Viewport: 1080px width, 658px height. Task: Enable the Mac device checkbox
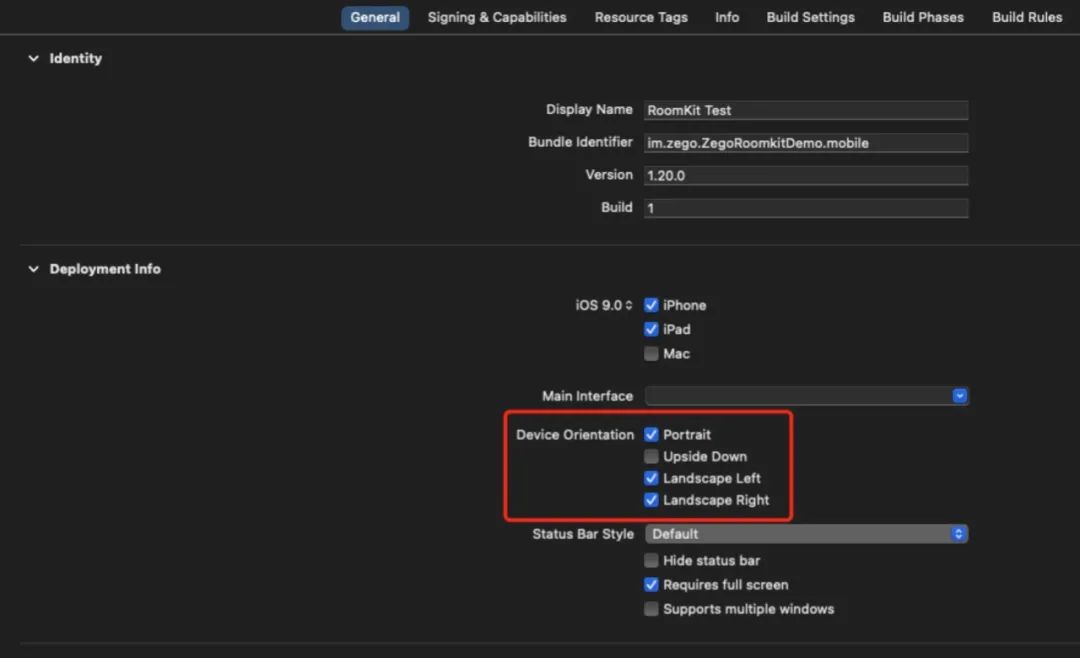(652, 354)
